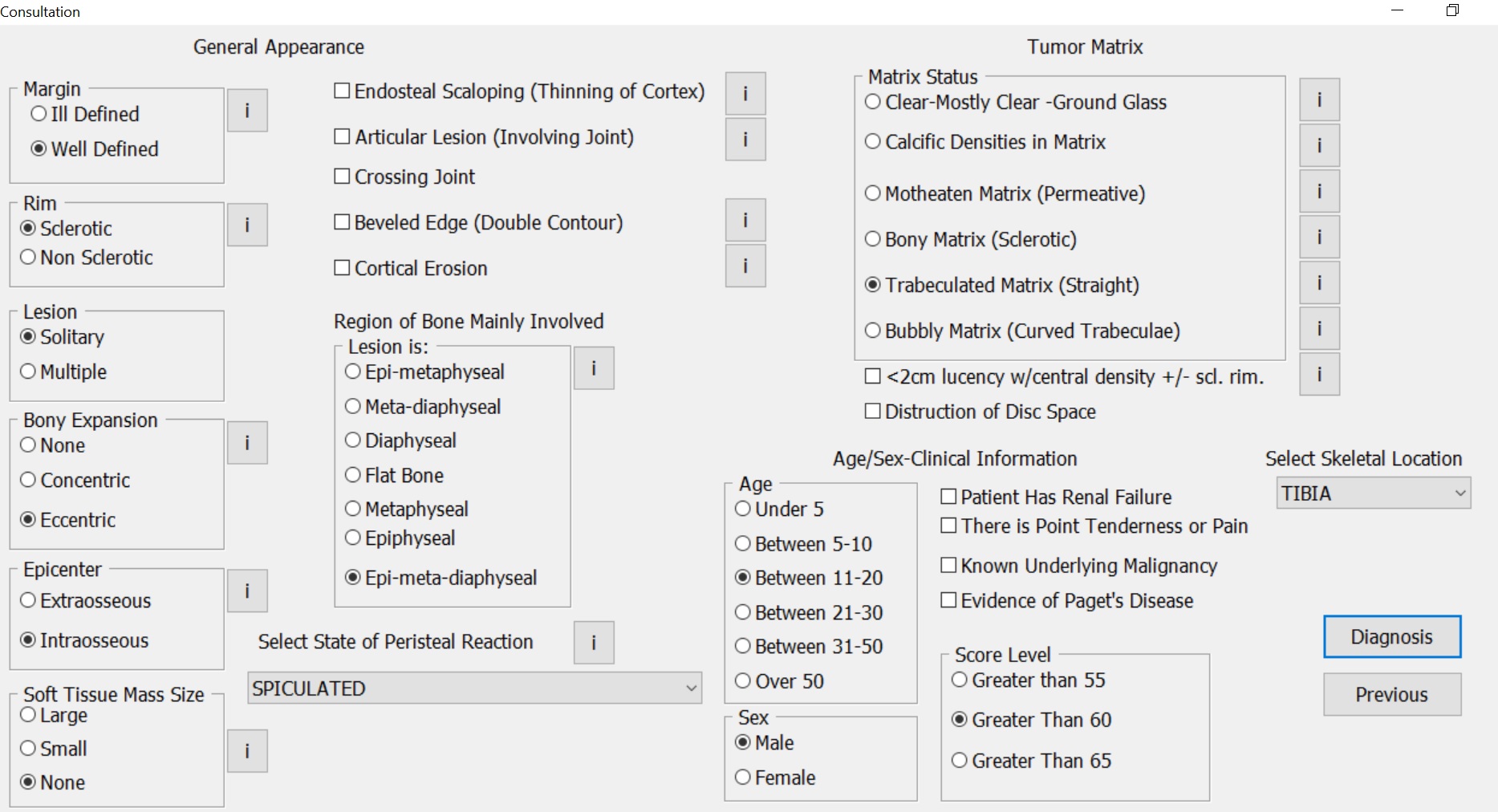This screenshot has width=1498, height=812.
Task: Show info for Motheaten Matrix
Action: pos(1319,191)
